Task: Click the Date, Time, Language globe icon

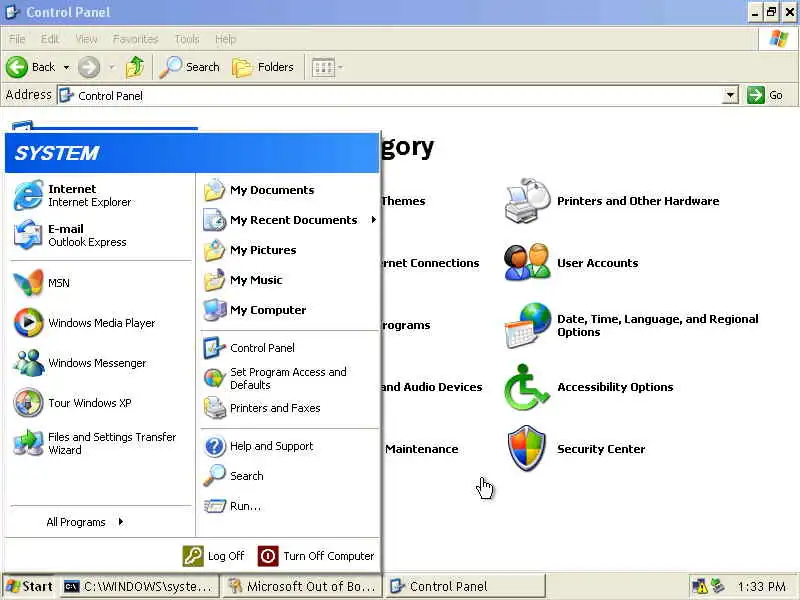Action: click(528, 325)
